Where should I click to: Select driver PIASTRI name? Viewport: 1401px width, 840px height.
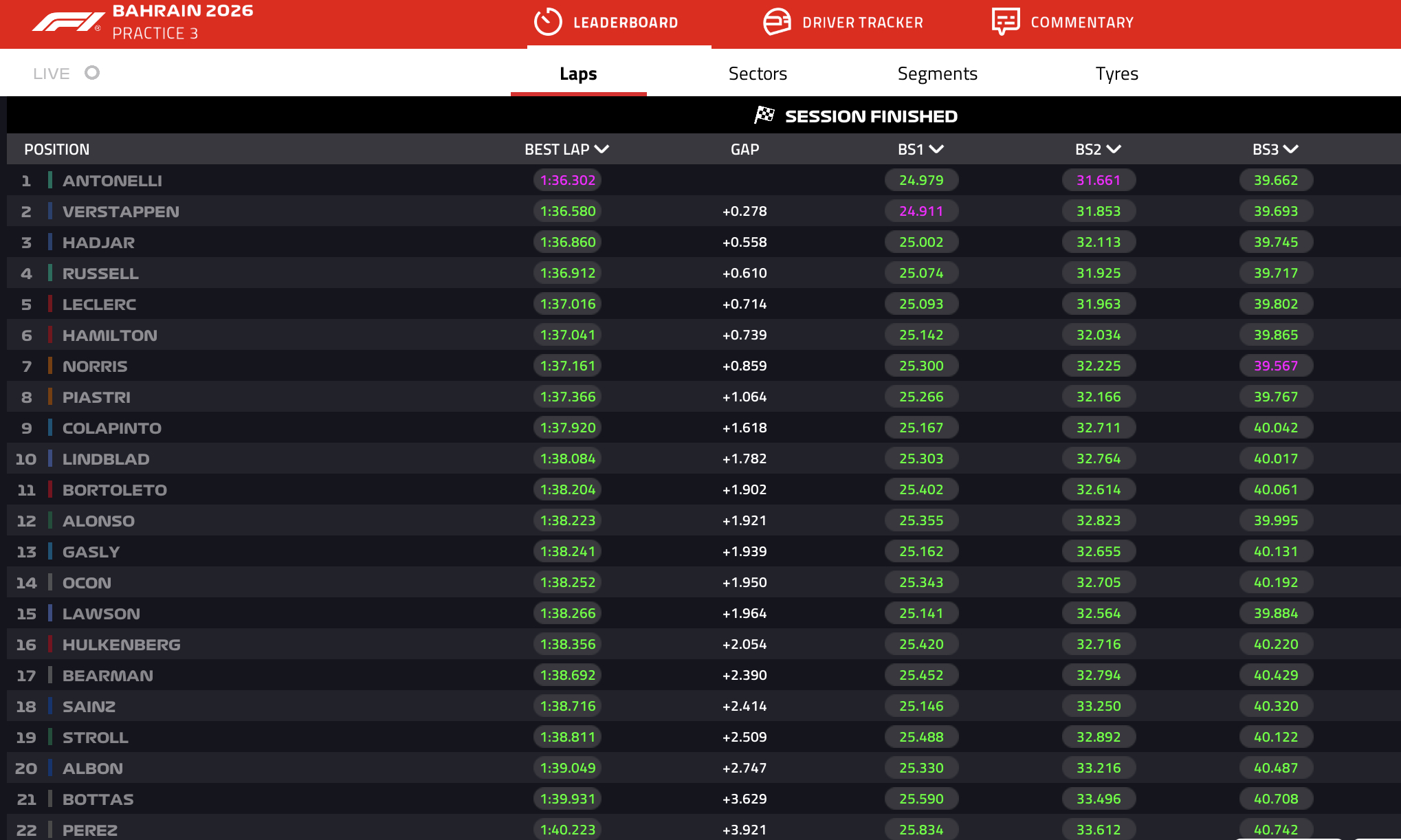(96, 397)
